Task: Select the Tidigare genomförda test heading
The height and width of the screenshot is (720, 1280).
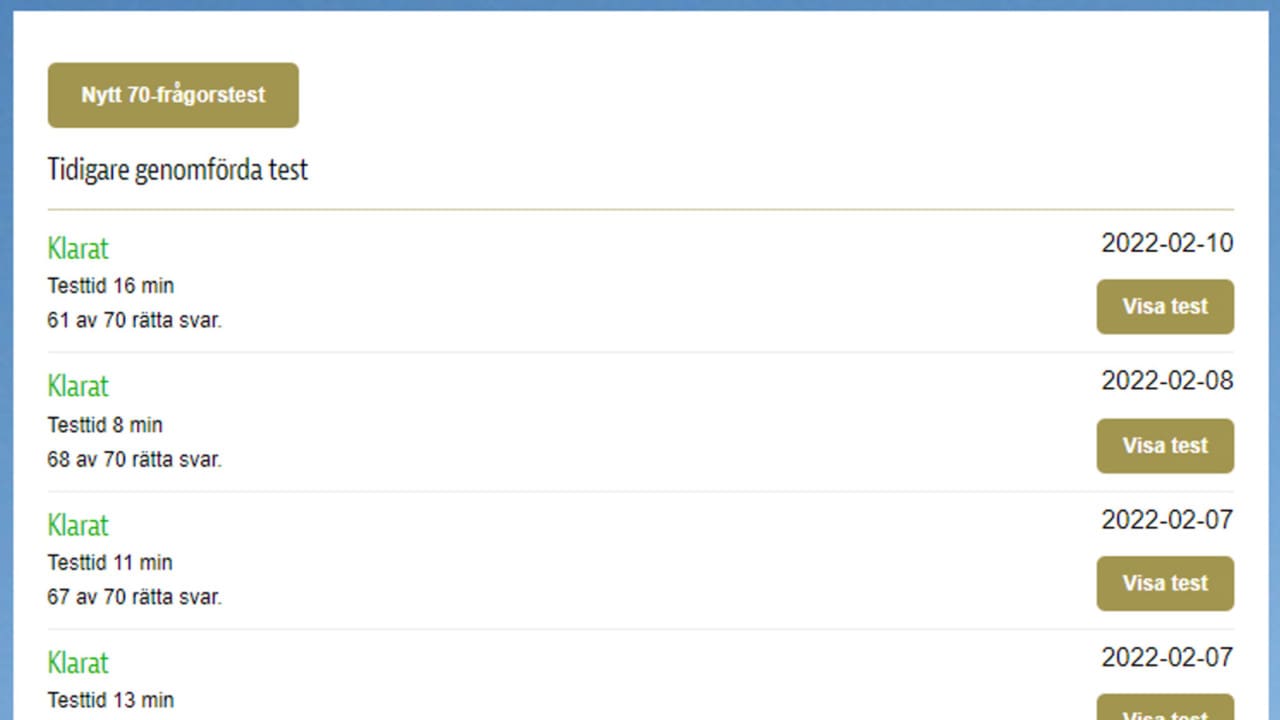Action: 178,170
